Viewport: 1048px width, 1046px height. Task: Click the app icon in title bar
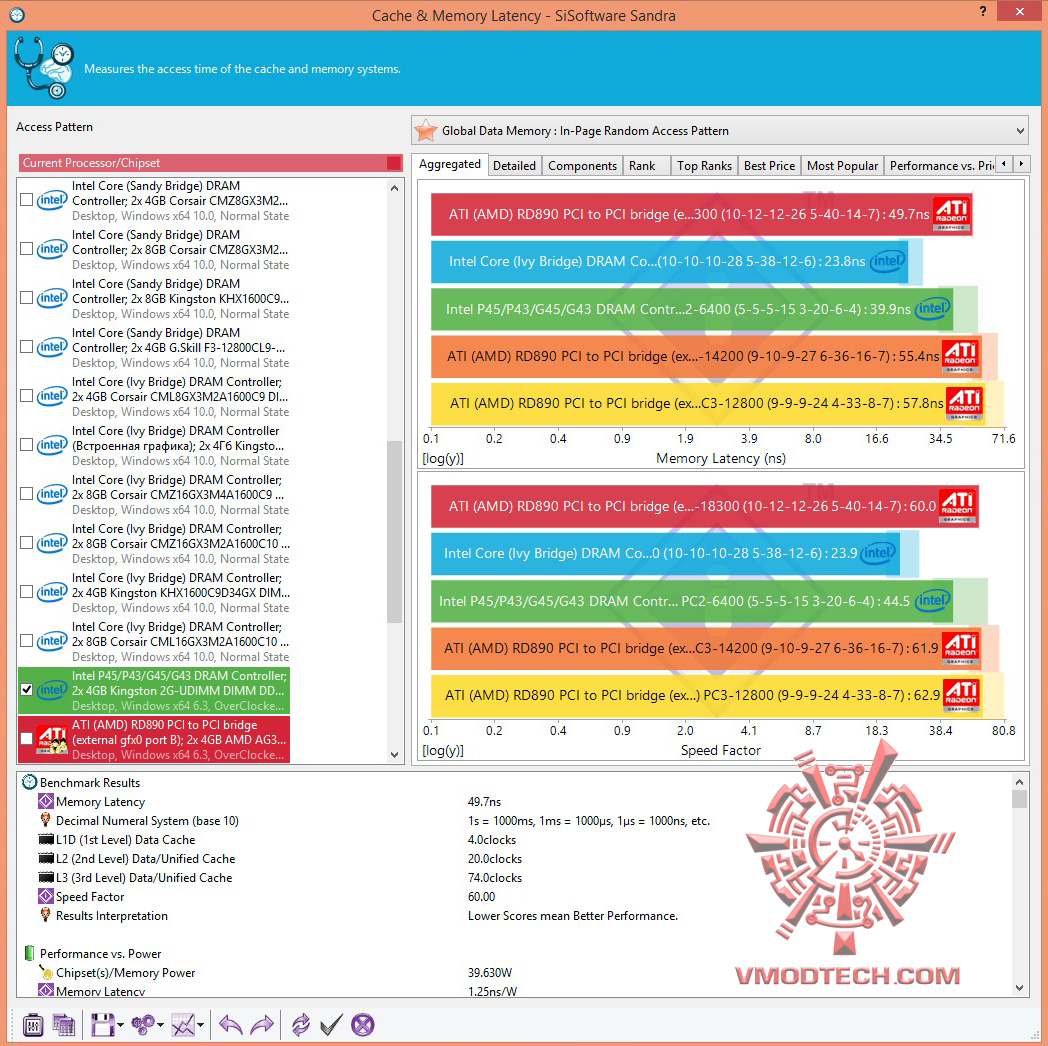coord(17,15)
